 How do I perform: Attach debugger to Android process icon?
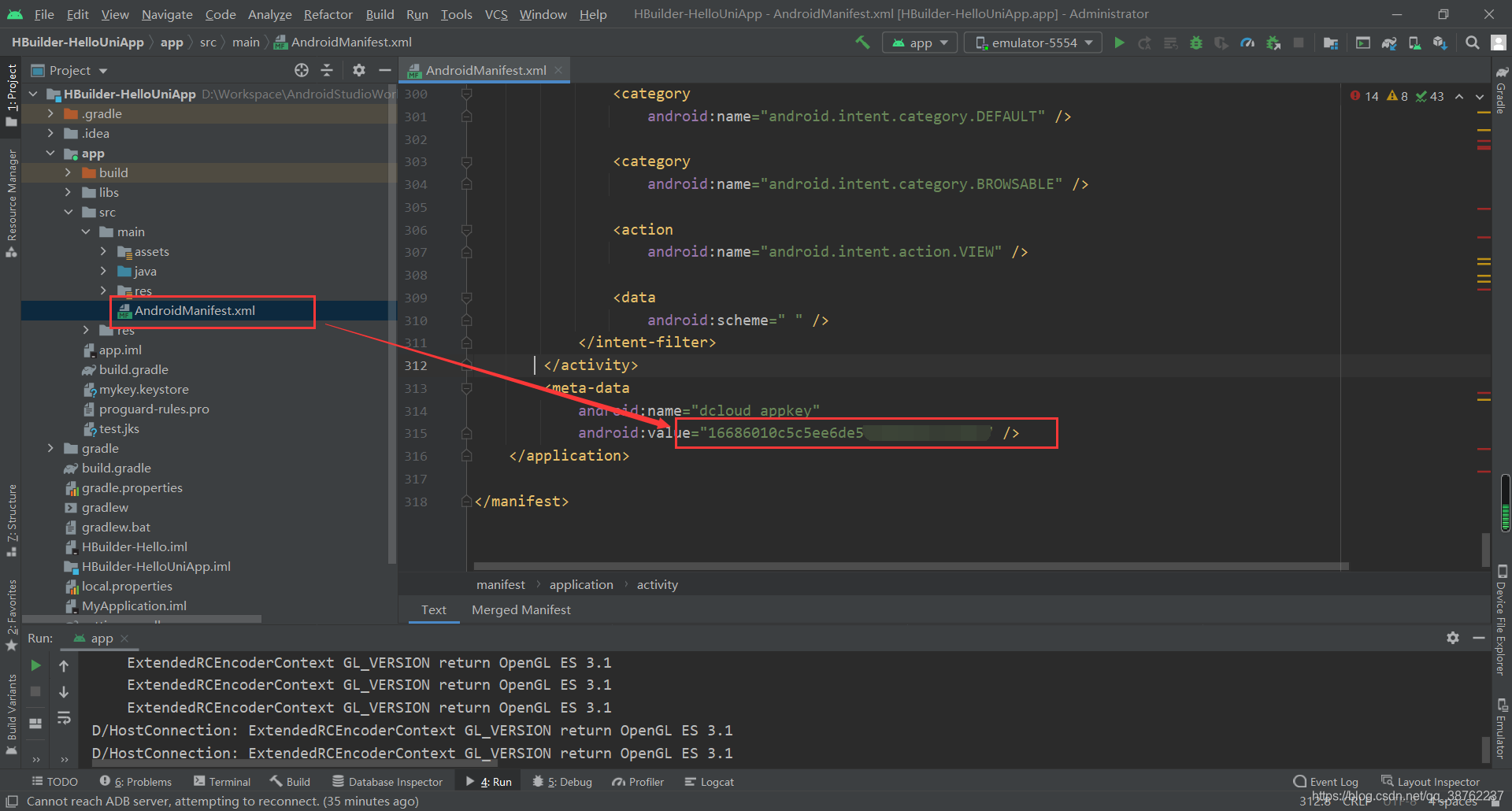point(1273,43)
